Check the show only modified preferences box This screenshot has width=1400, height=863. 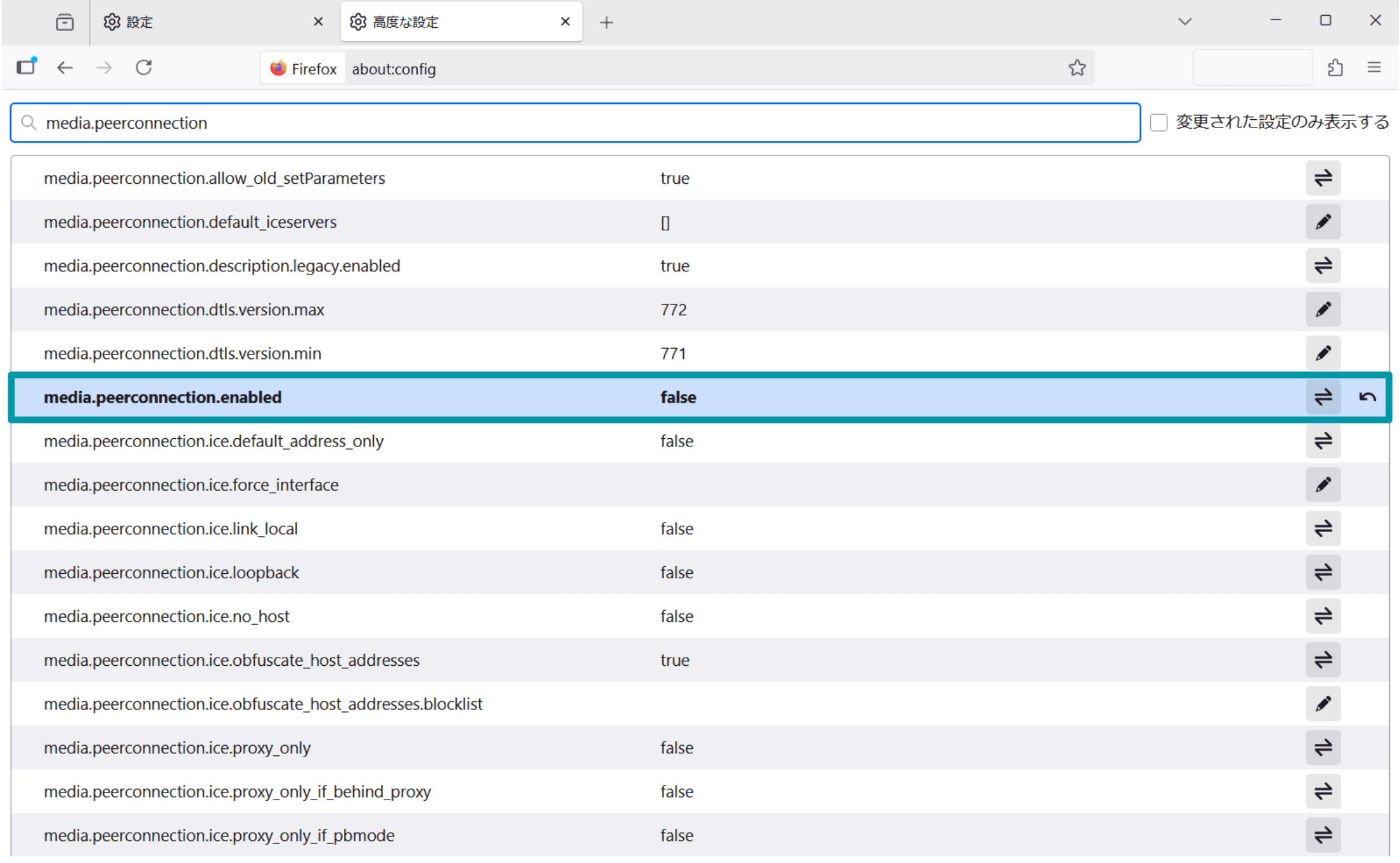pos(1159,122)
